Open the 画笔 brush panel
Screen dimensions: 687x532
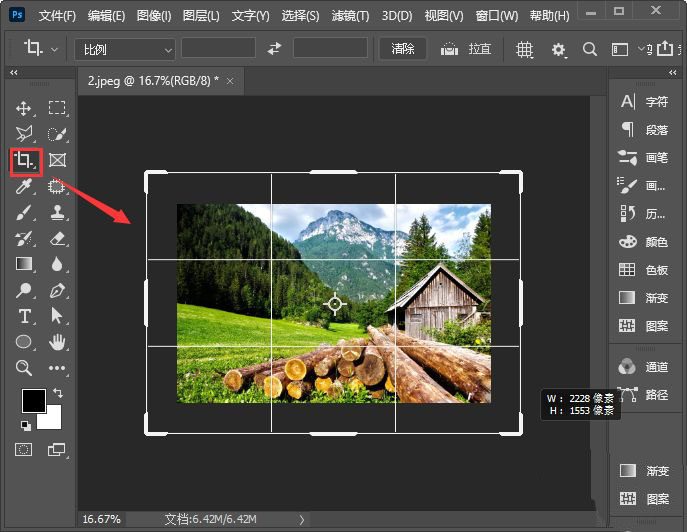[644, 157]
